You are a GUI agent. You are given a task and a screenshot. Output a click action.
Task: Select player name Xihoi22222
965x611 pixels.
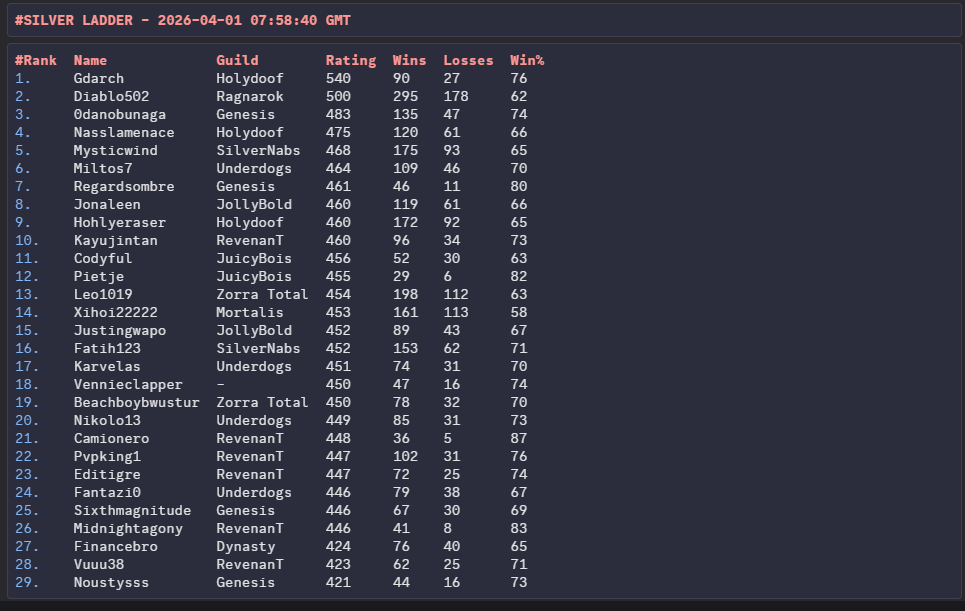115,312
